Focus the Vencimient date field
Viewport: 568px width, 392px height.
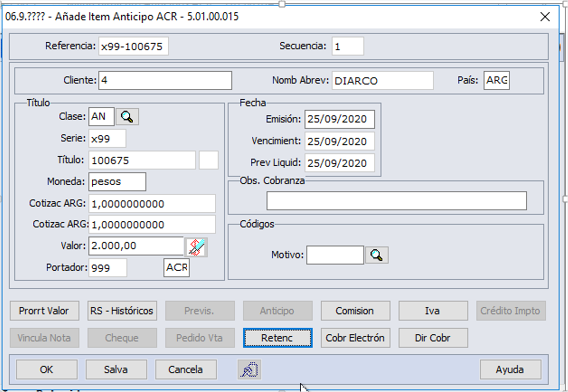click(339, 141)
